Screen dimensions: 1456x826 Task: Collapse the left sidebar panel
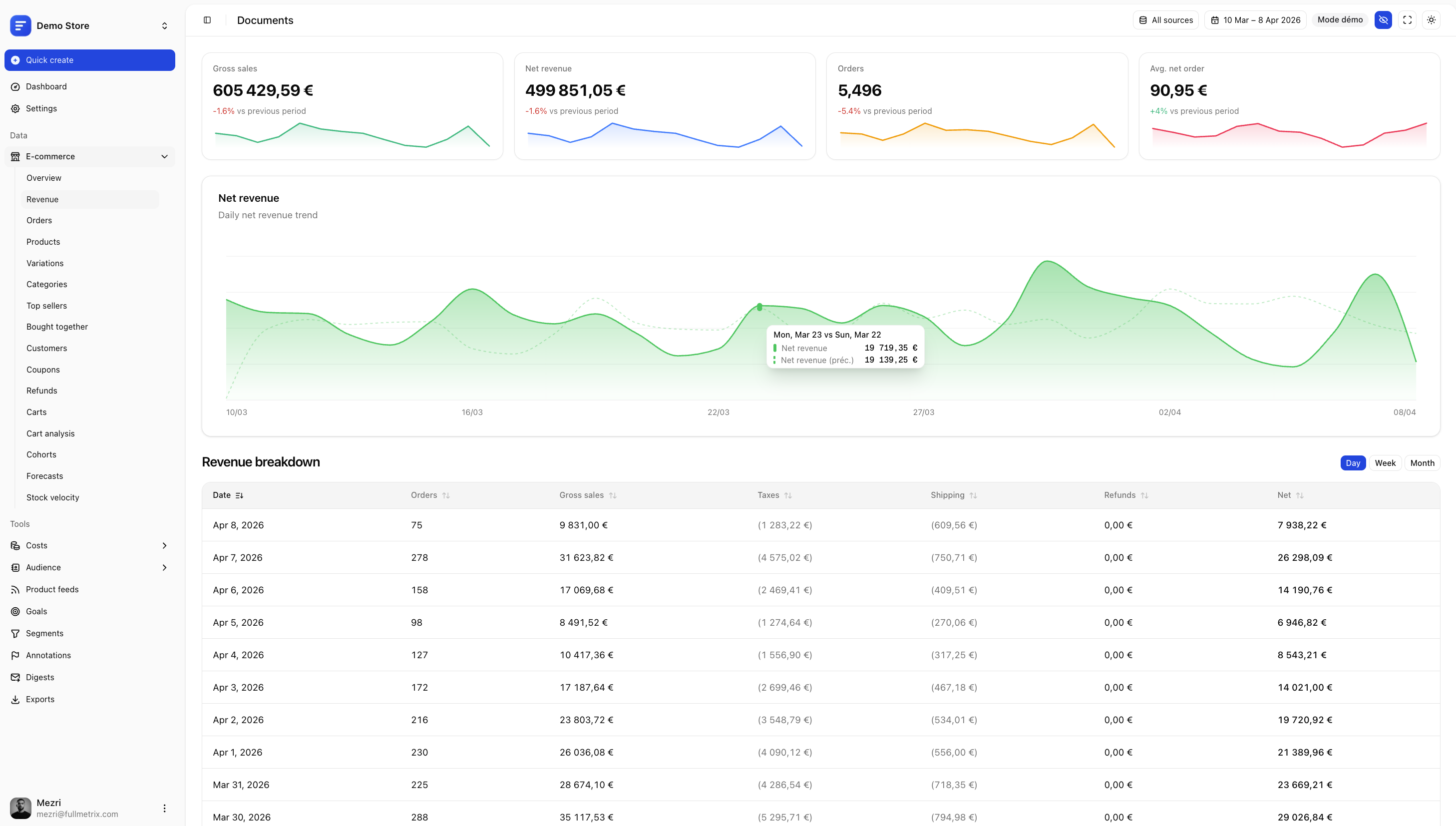[206, 20]
